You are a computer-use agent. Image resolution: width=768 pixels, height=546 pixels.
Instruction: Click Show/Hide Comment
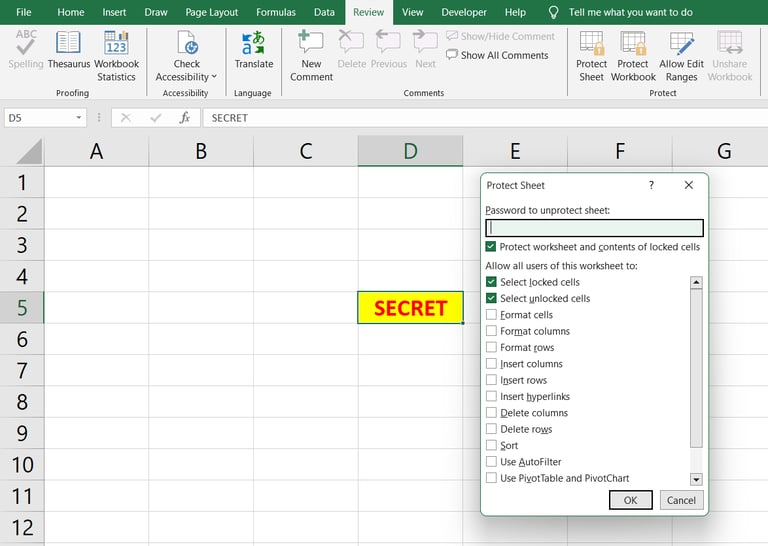click(x=501, y=36)
